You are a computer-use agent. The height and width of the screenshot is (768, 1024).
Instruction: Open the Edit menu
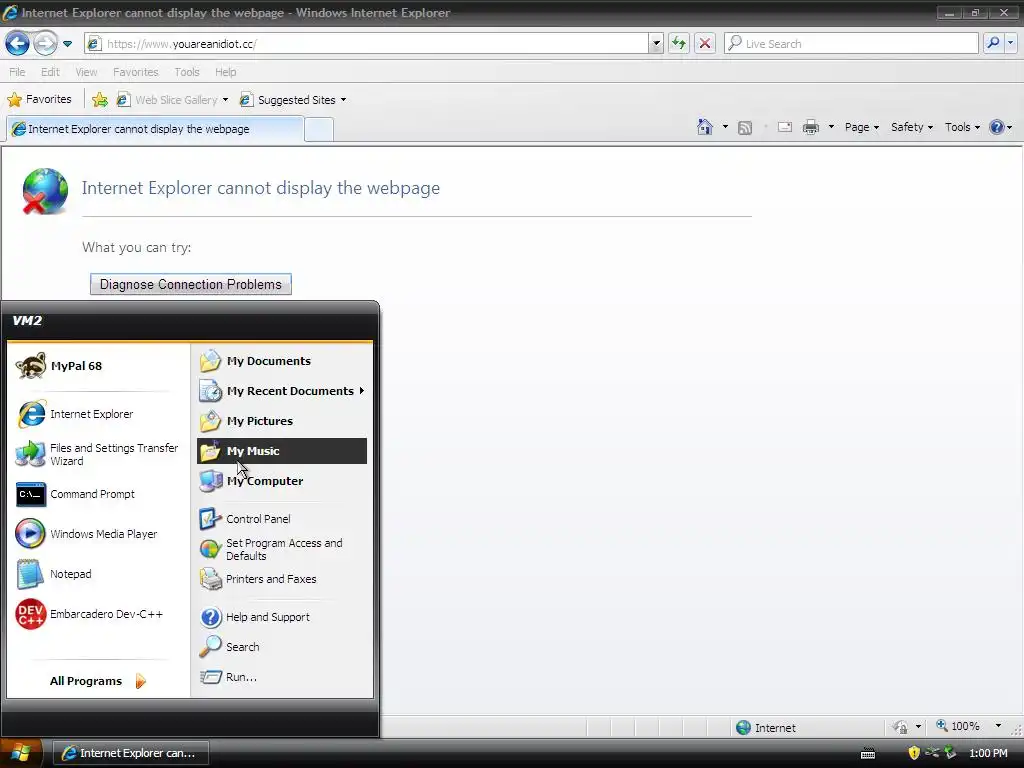coord(50,72)
